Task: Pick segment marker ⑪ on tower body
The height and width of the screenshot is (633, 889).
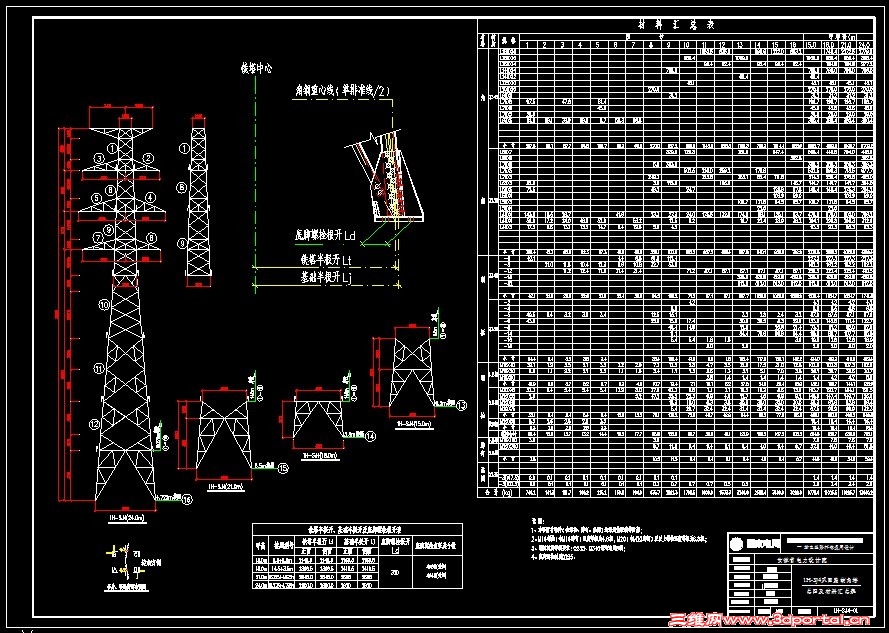Action: (x=99, y=369)
